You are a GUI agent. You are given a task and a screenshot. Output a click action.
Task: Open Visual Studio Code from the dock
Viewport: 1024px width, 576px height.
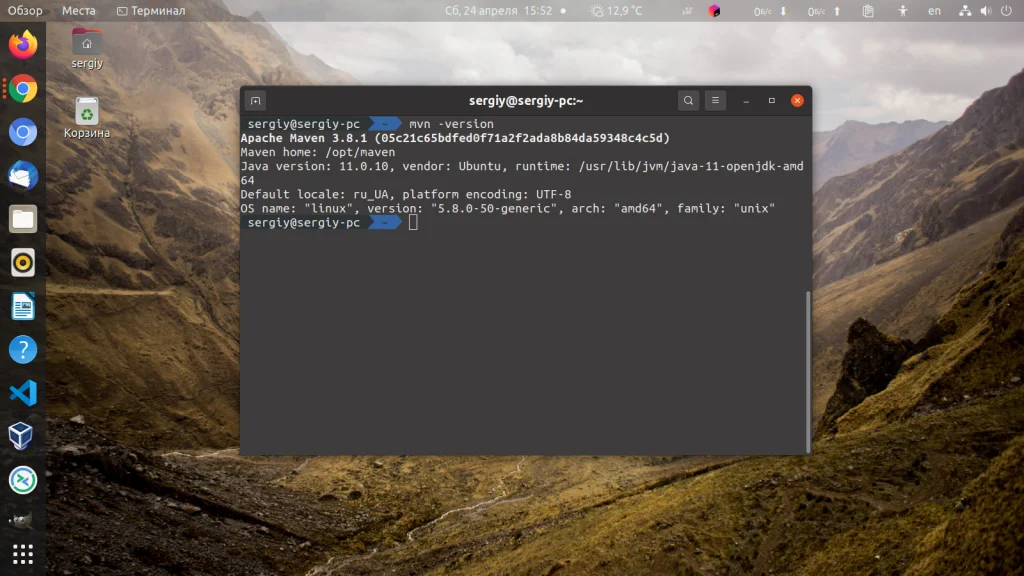click(22, 394)
